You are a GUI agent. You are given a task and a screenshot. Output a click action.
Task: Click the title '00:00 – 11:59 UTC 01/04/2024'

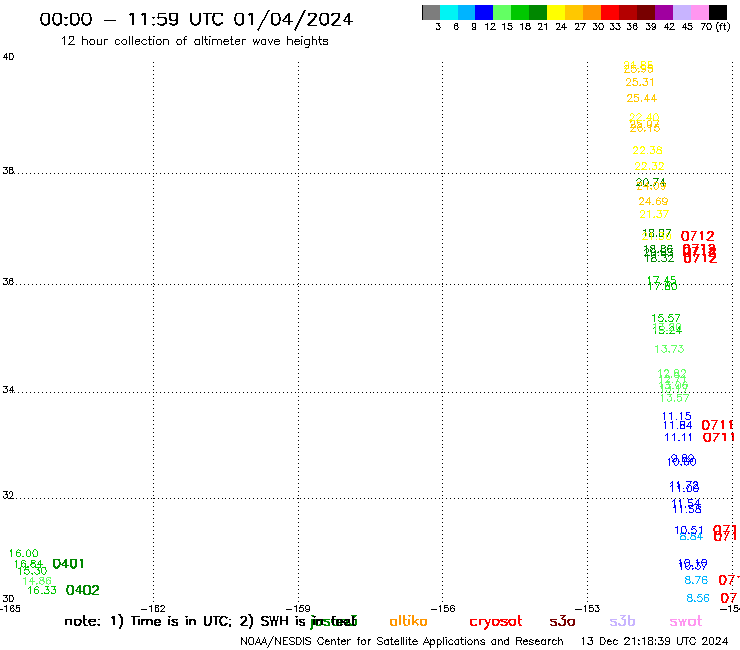196,19
